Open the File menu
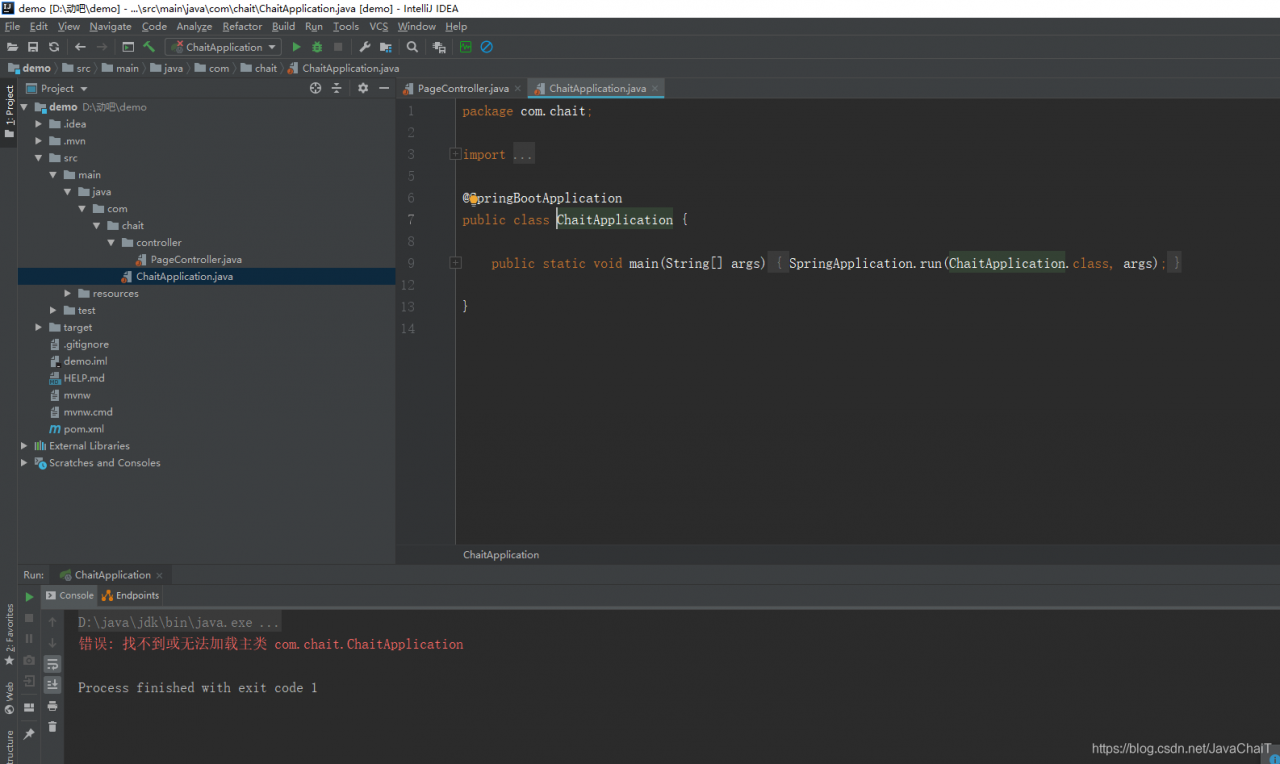Screen dimensions: 1280x764 (12, 27)
